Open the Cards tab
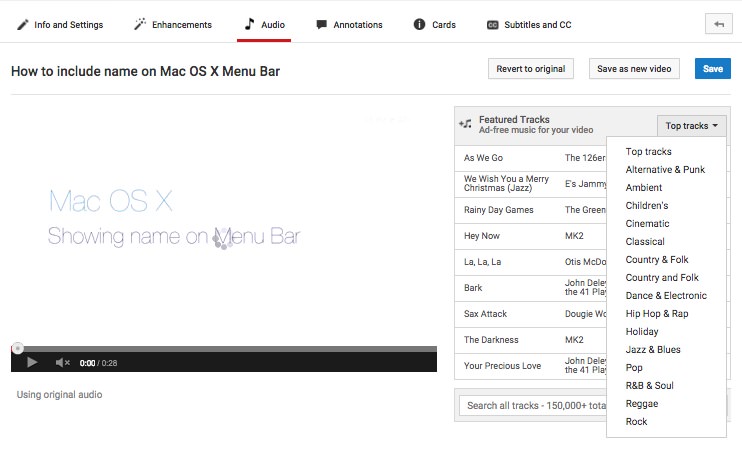This screenshot has width=742, height=451. point(434,25)
